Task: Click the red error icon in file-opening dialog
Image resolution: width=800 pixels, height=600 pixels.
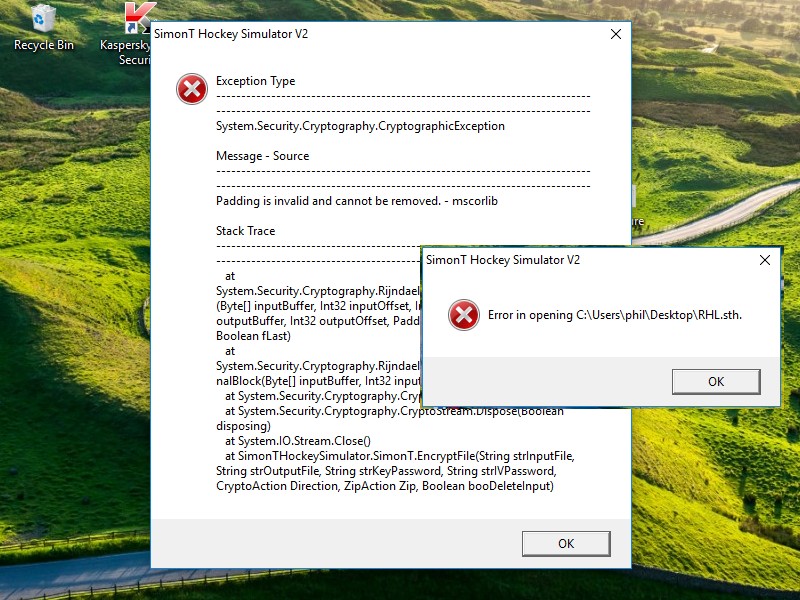Action: click(464, 315)
